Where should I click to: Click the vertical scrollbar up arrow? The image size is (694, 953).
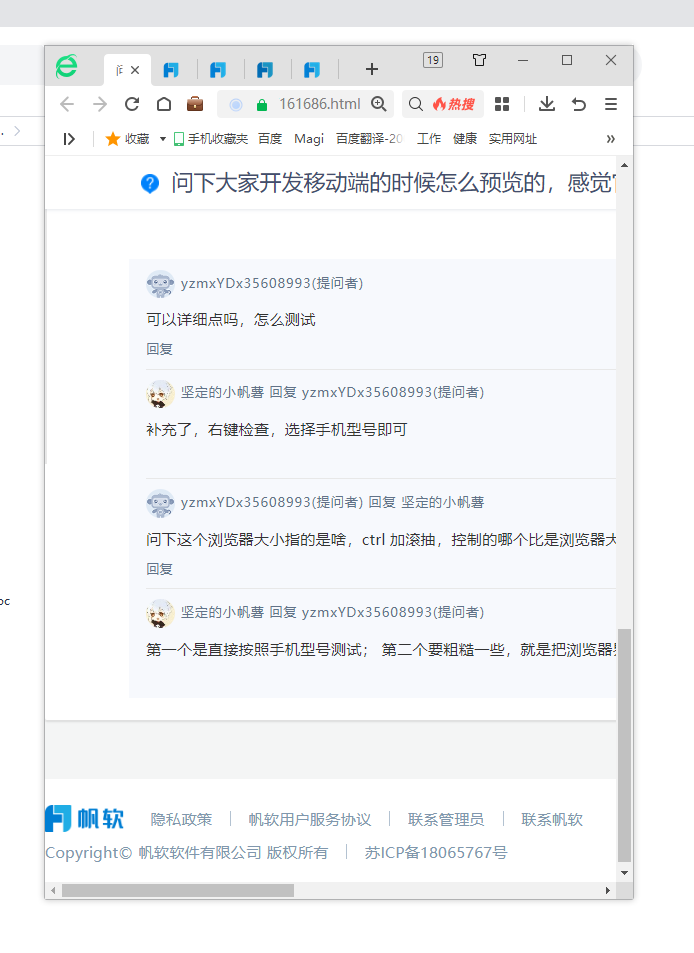tap(624, 165)
